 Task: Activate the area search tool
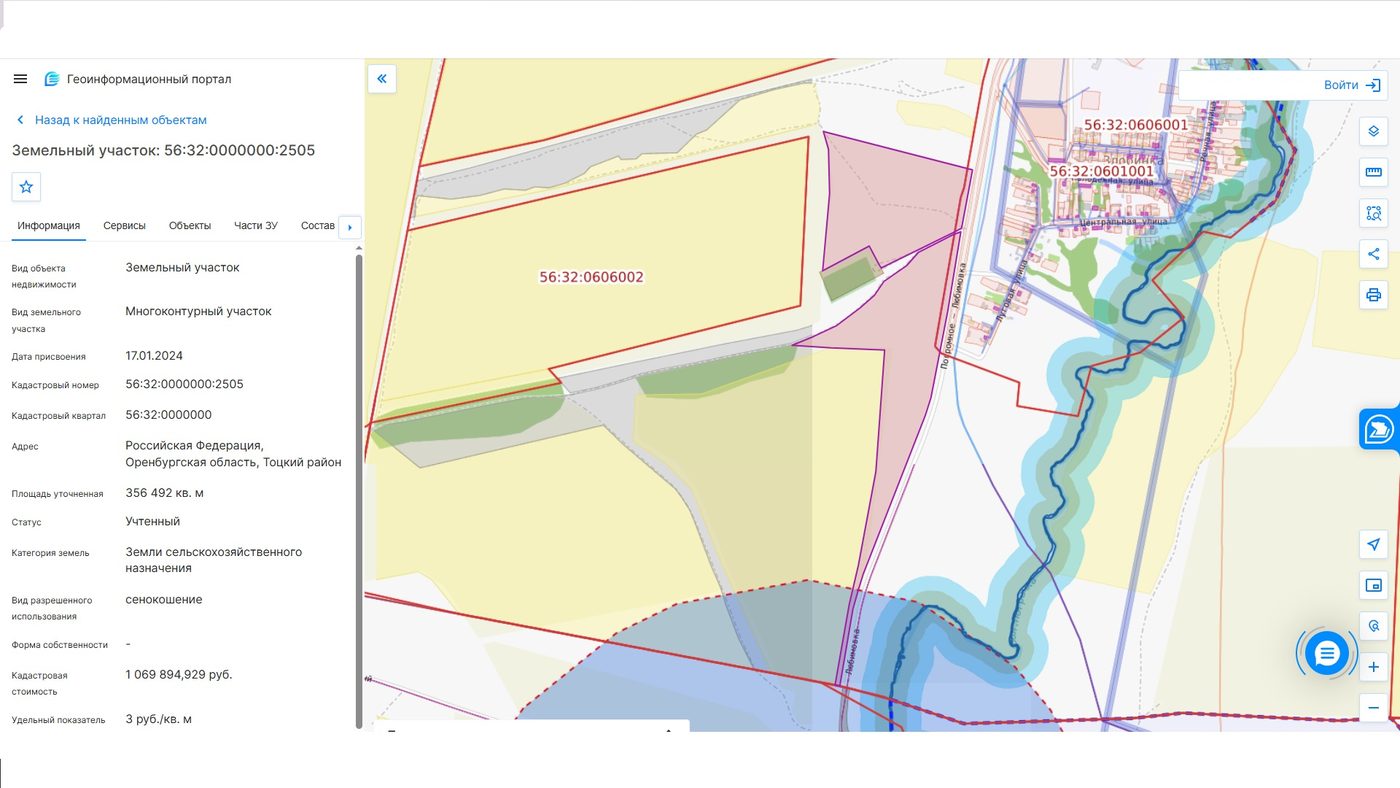coord(1374,213)
